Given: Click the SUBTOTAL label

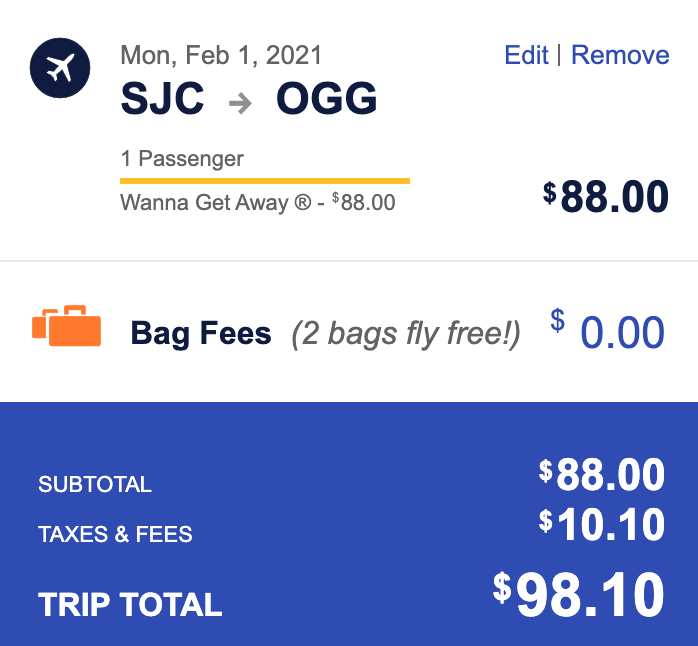Looking at the screenshot, I should [x=95, y=484].
